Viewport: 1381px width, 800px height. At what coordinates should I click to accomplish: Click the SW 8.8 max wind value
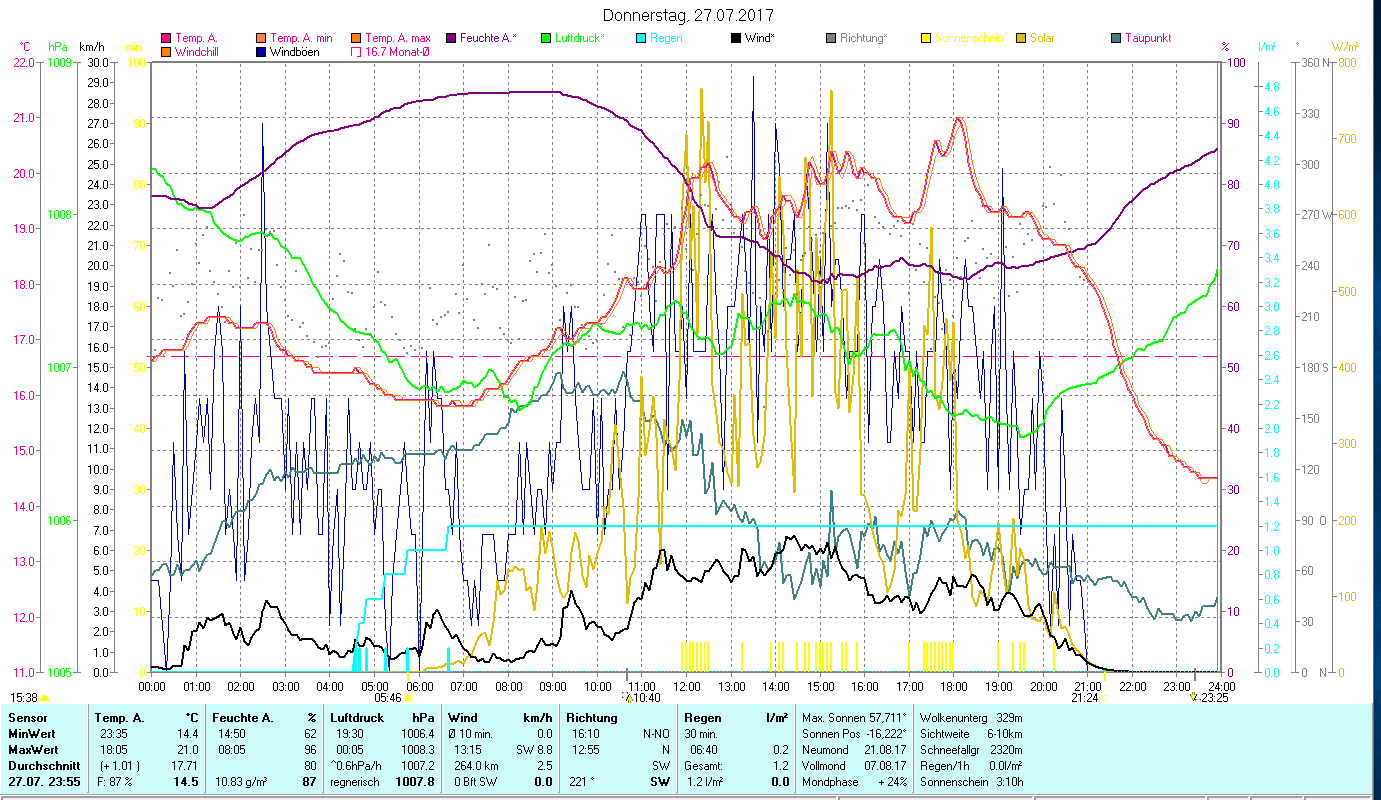tap(532, 749)
